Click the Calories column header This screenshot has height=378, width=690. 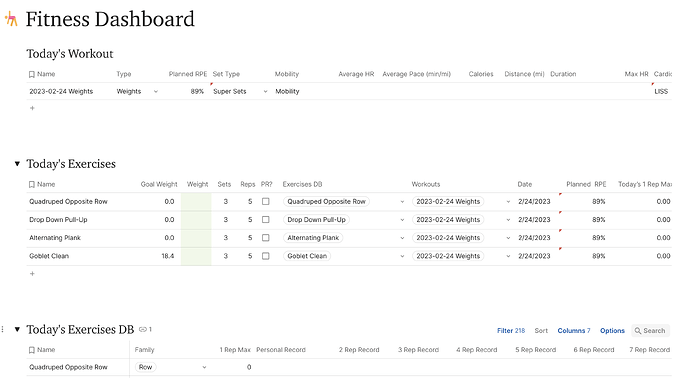point(481,74)
